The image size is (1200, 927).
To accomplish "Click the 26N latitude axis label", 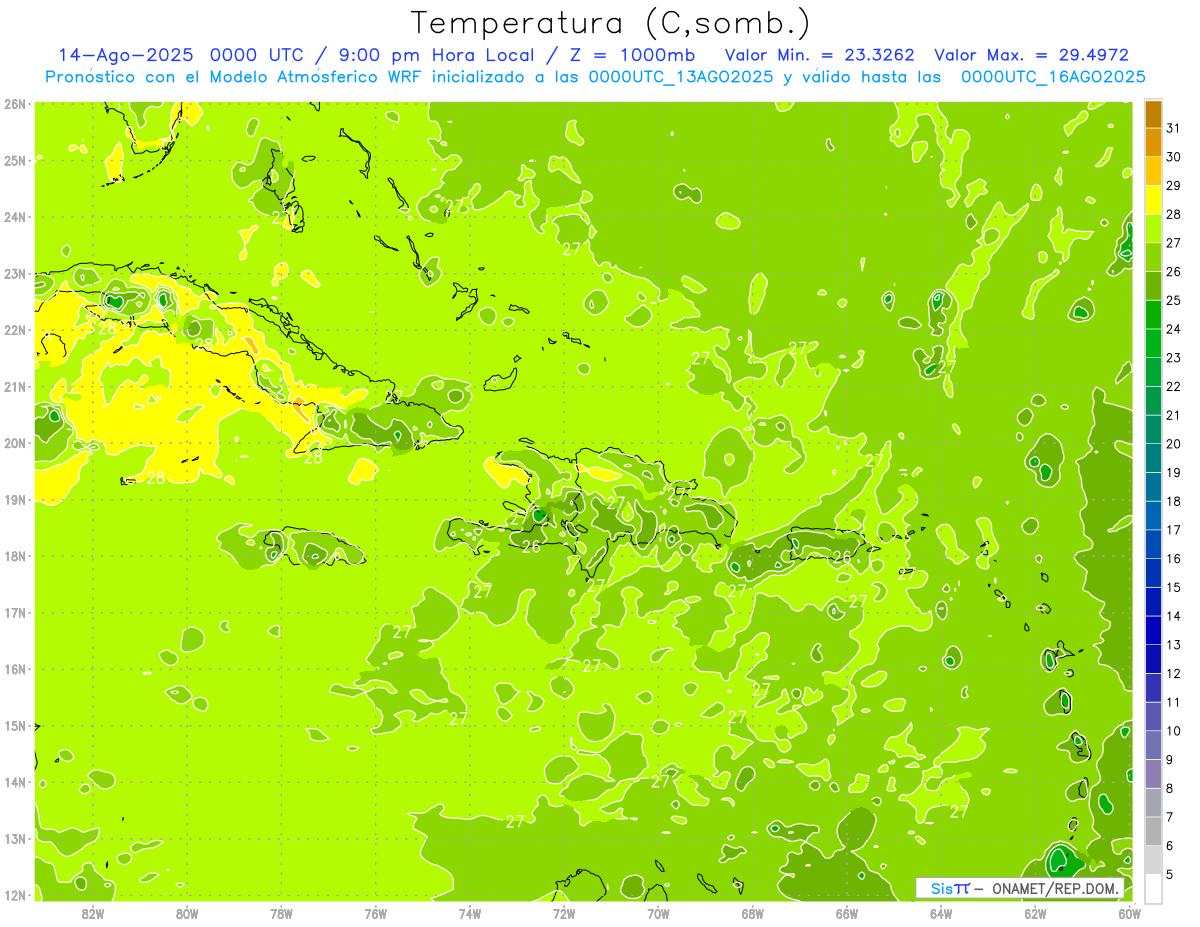I will coord(14,104).
